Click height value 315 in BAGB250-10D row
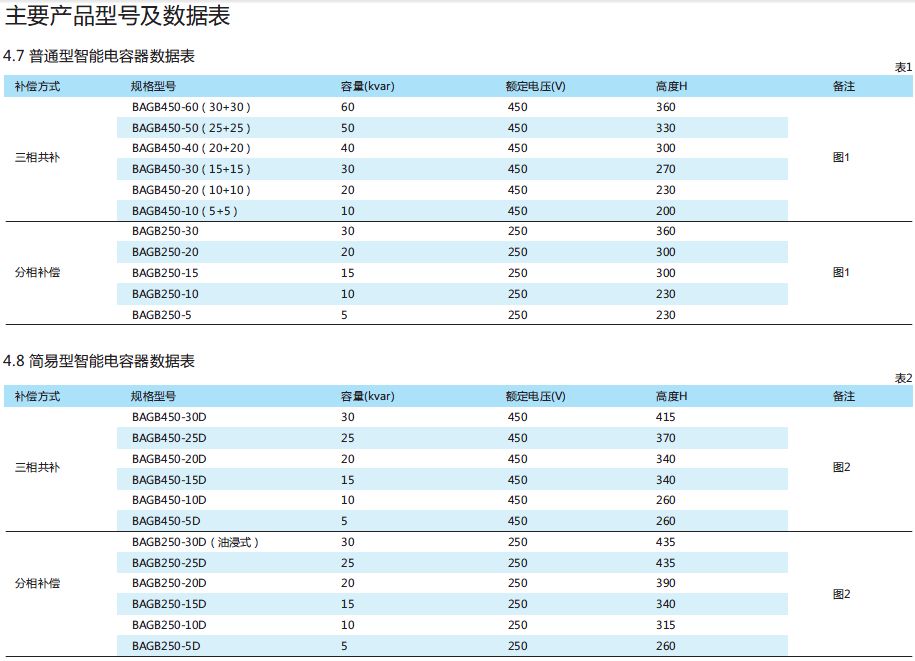The height and width of the screenshot is (661, 915). 666,625
